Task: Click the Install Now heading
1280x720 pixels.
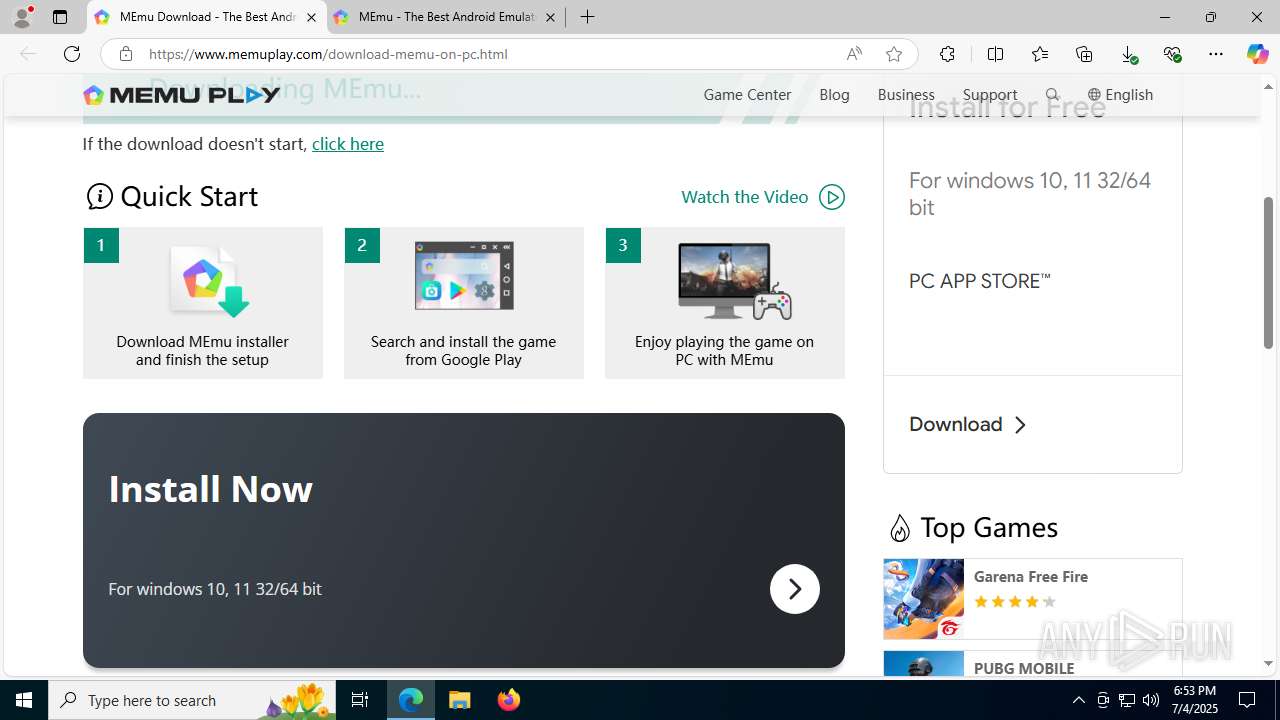Action: pos(210,489)
